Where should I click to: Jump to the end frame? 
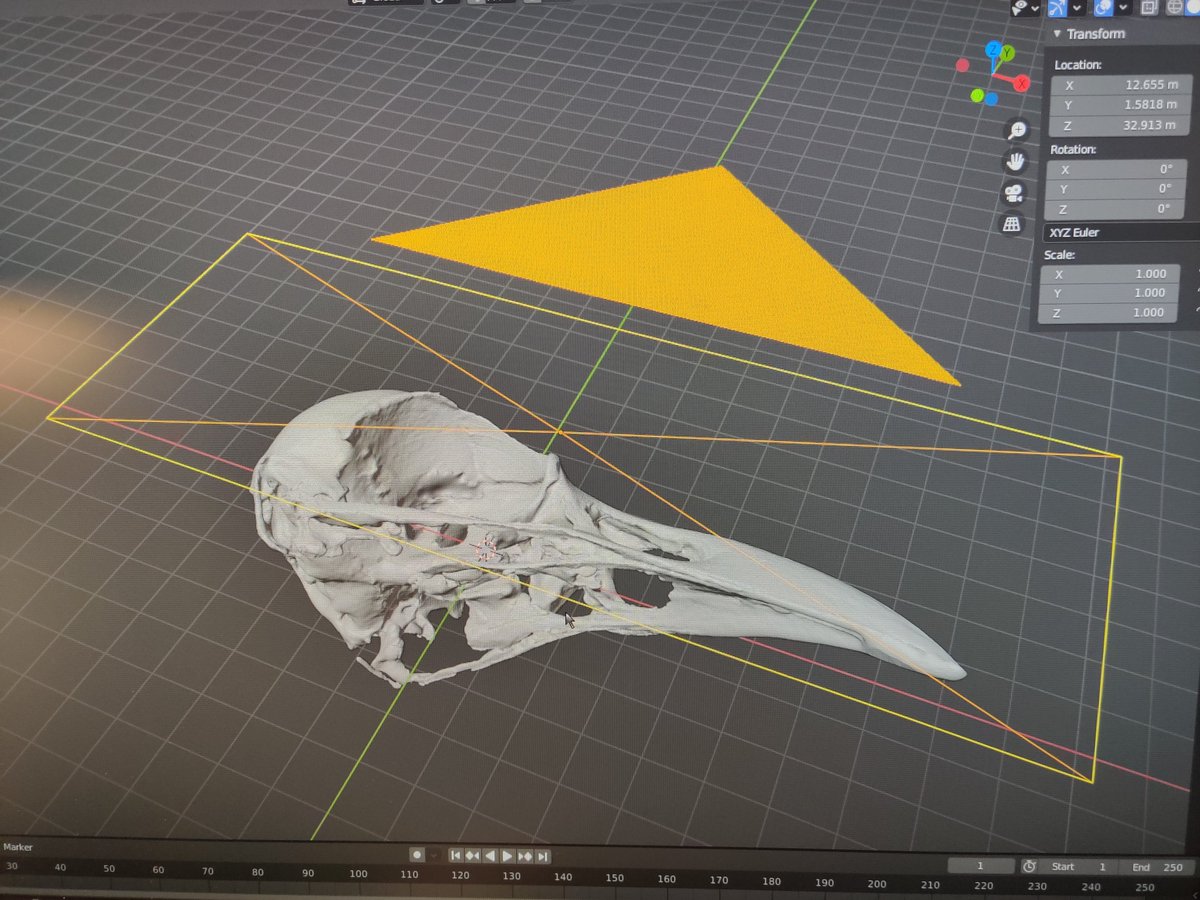(542, 856)
